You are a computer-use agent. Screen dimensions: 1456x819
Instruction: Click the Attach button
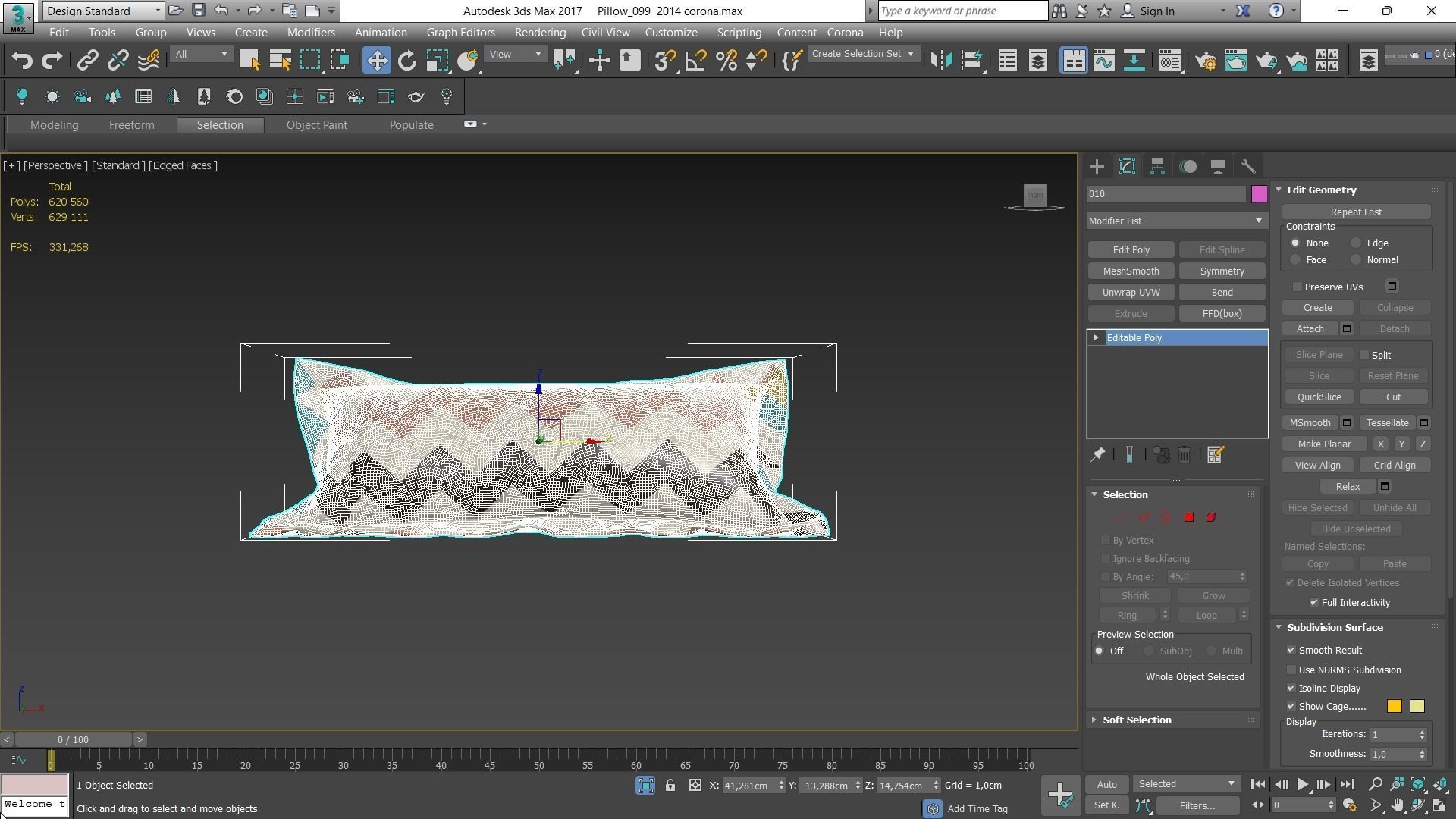pyautogui.click(x=1310, y=329)
